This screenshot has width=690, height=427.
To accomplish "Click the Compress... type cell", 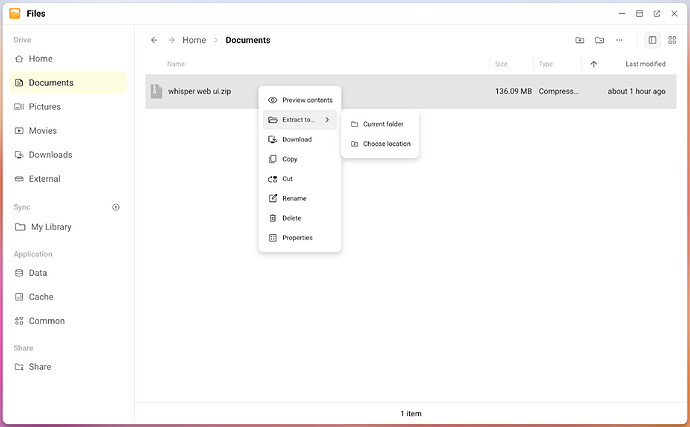I will pos(558,91).
